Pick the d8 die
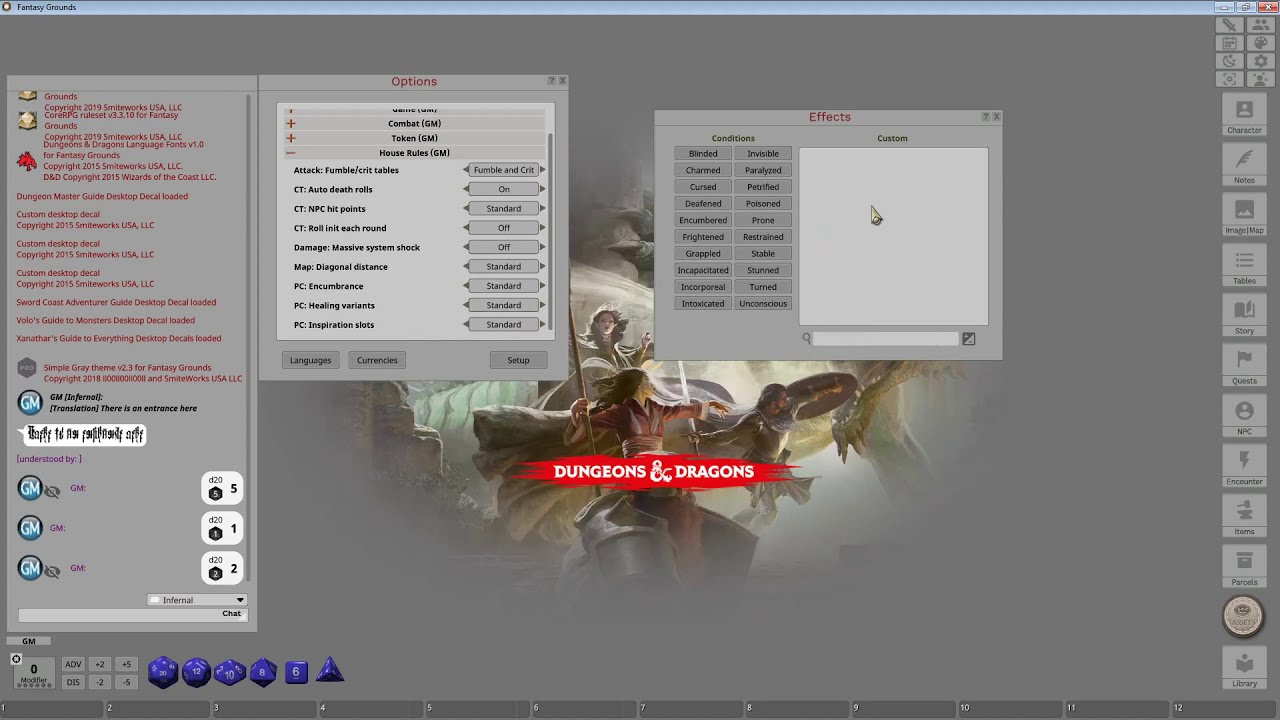1280x720 pixels. coord(263,672)
